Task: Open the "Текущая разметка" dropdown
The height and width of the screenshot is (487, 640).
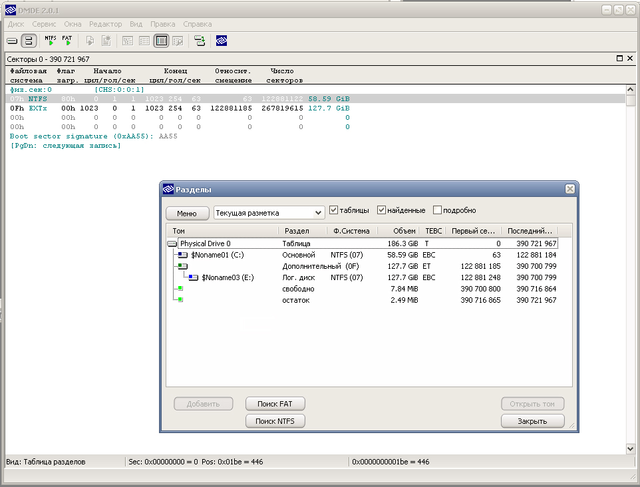Action: pyautogui.click(x=318, y=212)
